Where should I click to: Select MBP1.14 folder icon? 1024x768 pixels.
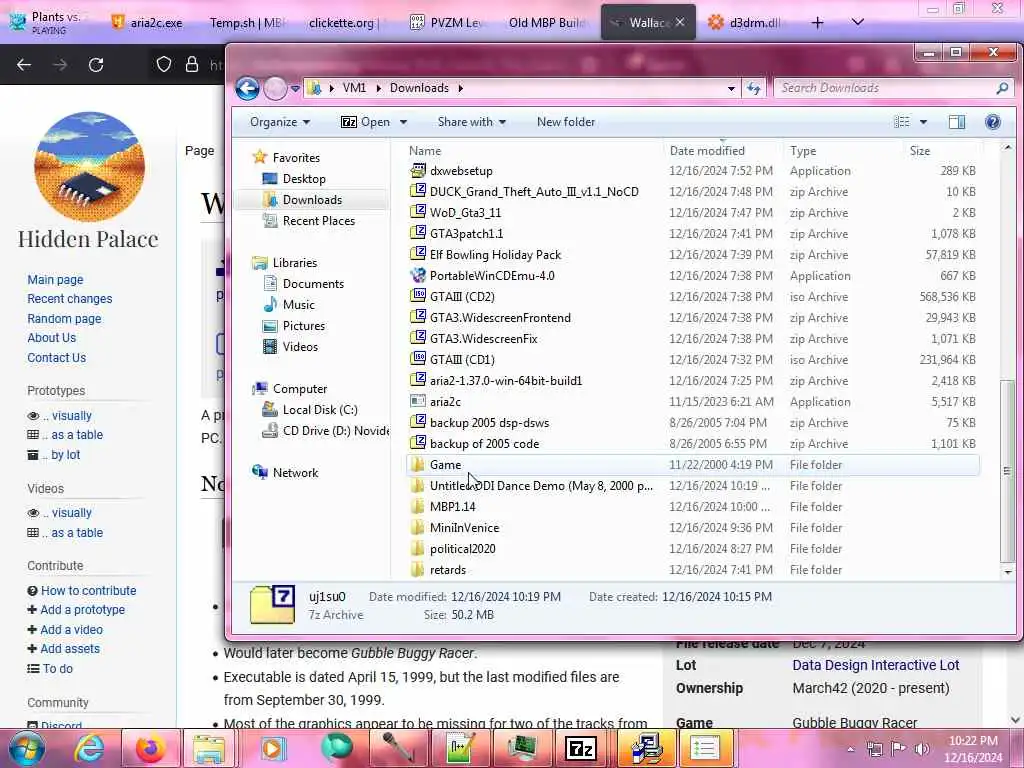[418, 507]
